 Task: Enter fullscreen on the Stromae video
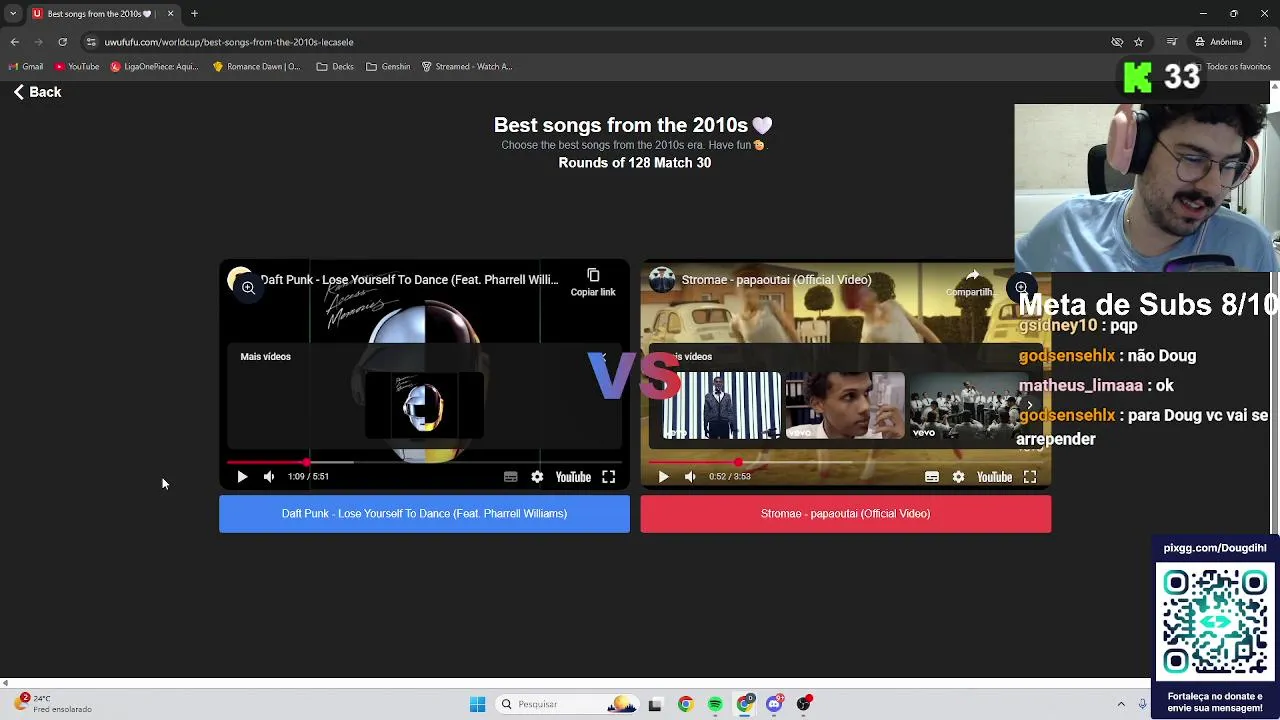click(1029, 477)
